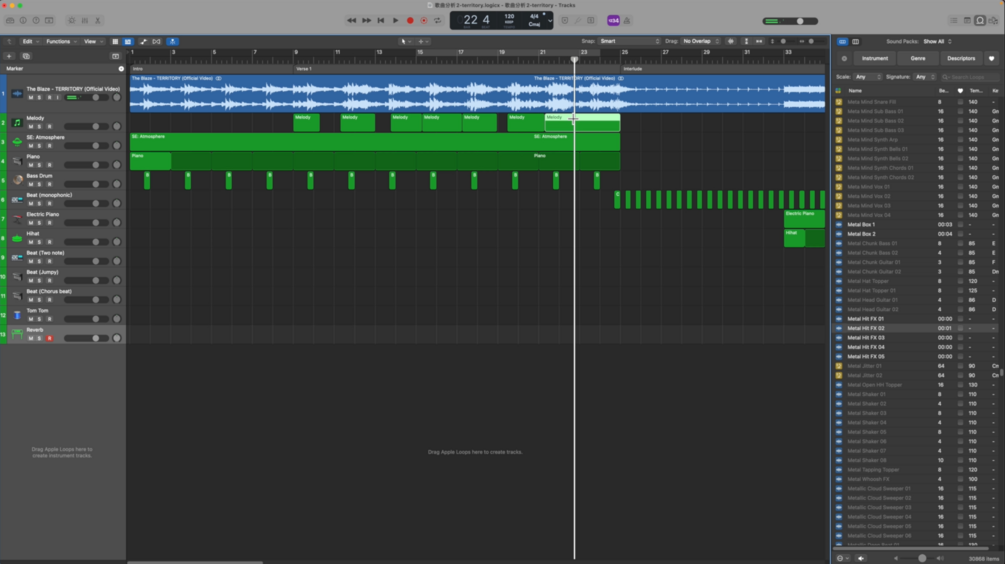The height and width of the screenshot is (564, 1005).
Task: Toggle Cycle mode button
Action: (x=438, y=21)
